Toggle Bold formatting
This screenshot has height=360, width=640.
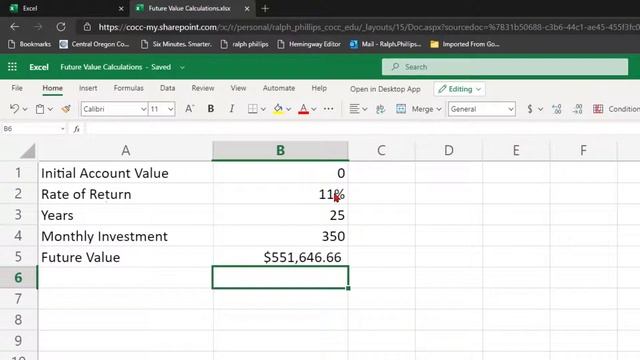point(211,109)
